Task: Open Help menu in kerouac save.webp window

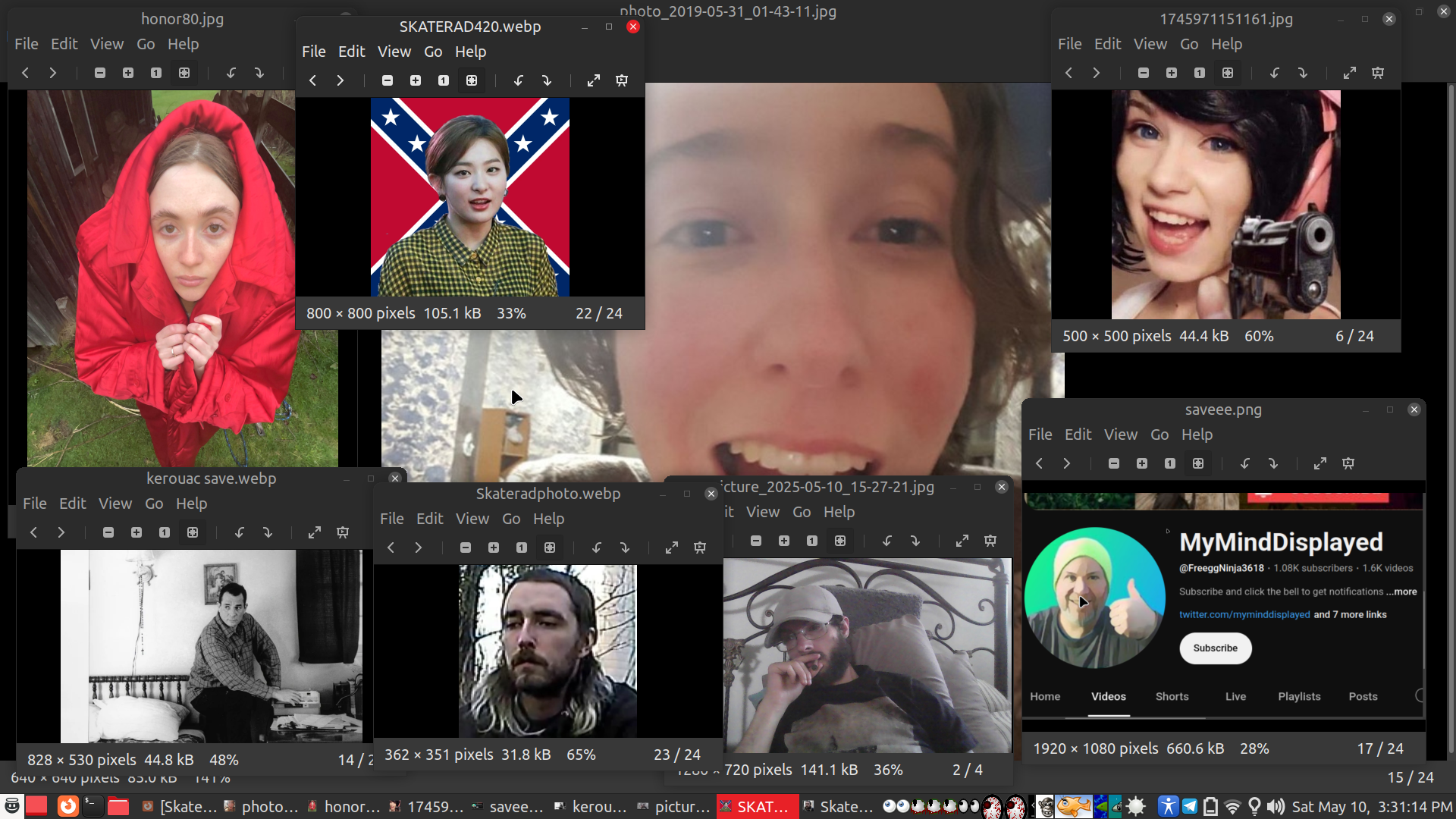Action: [x=191, y=504]
